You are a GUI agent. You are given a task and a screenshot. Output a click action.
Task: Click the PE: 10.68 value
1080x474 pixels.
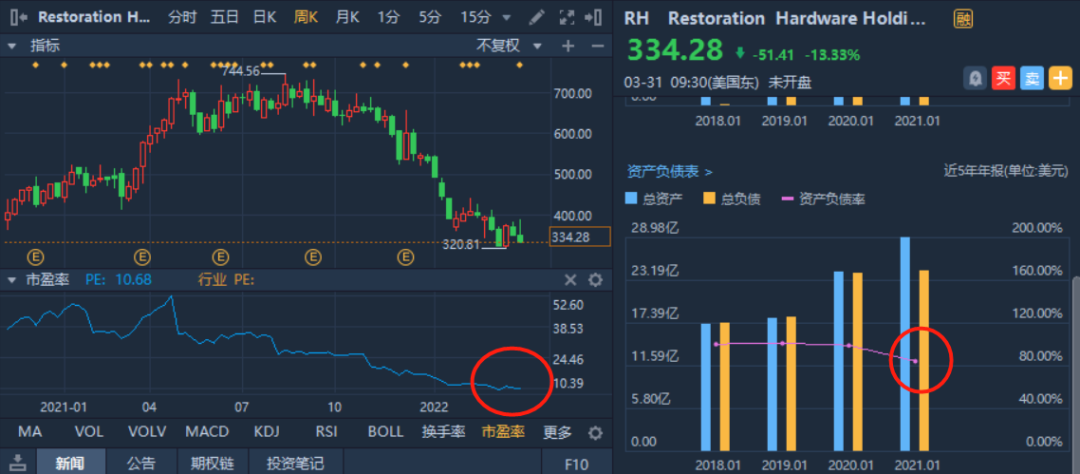(x=118, y=280)
